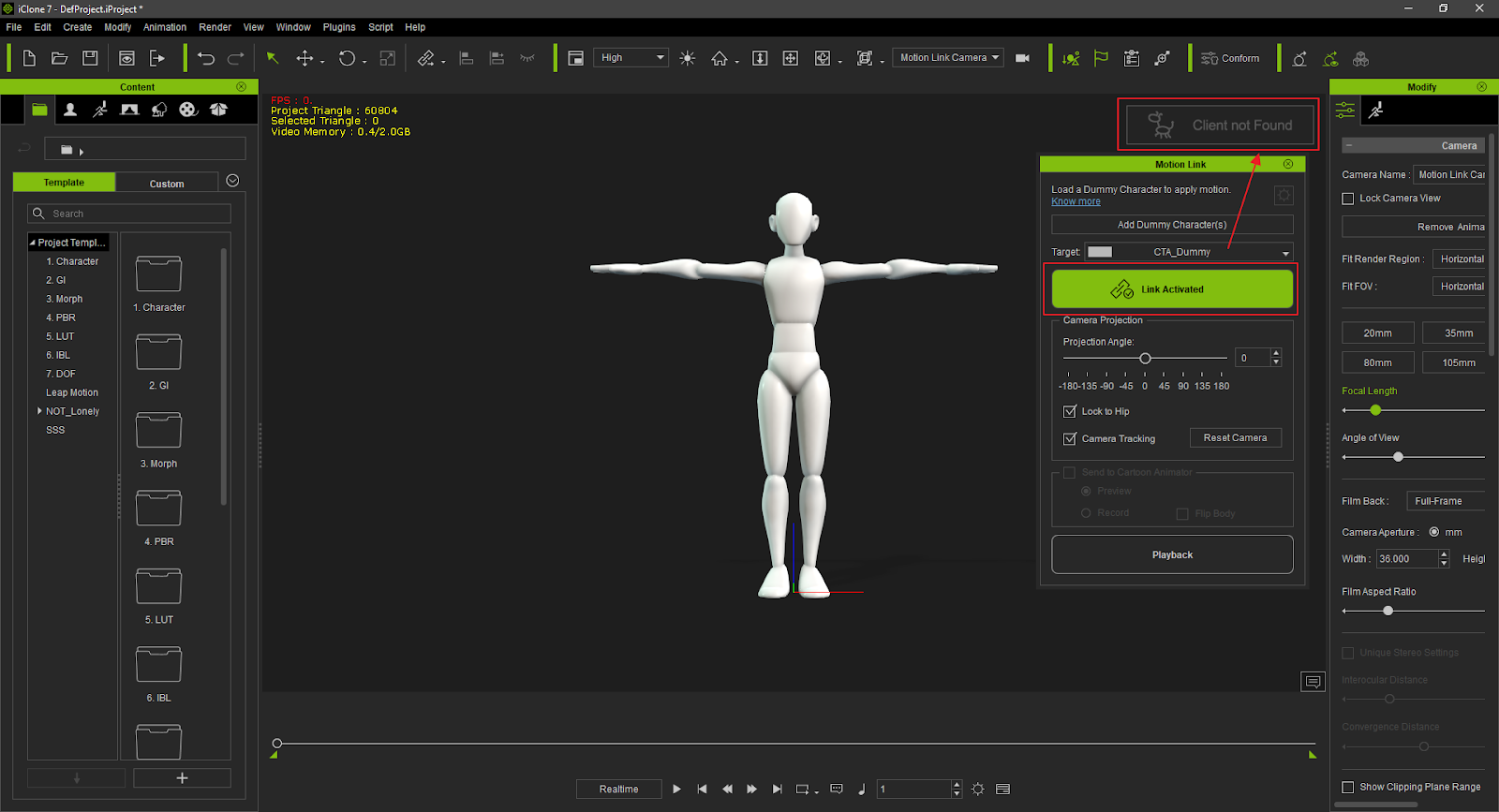Select the Preview radio button
Viewport: 1499px width, 812px height.
click(x=1086, y=491)
